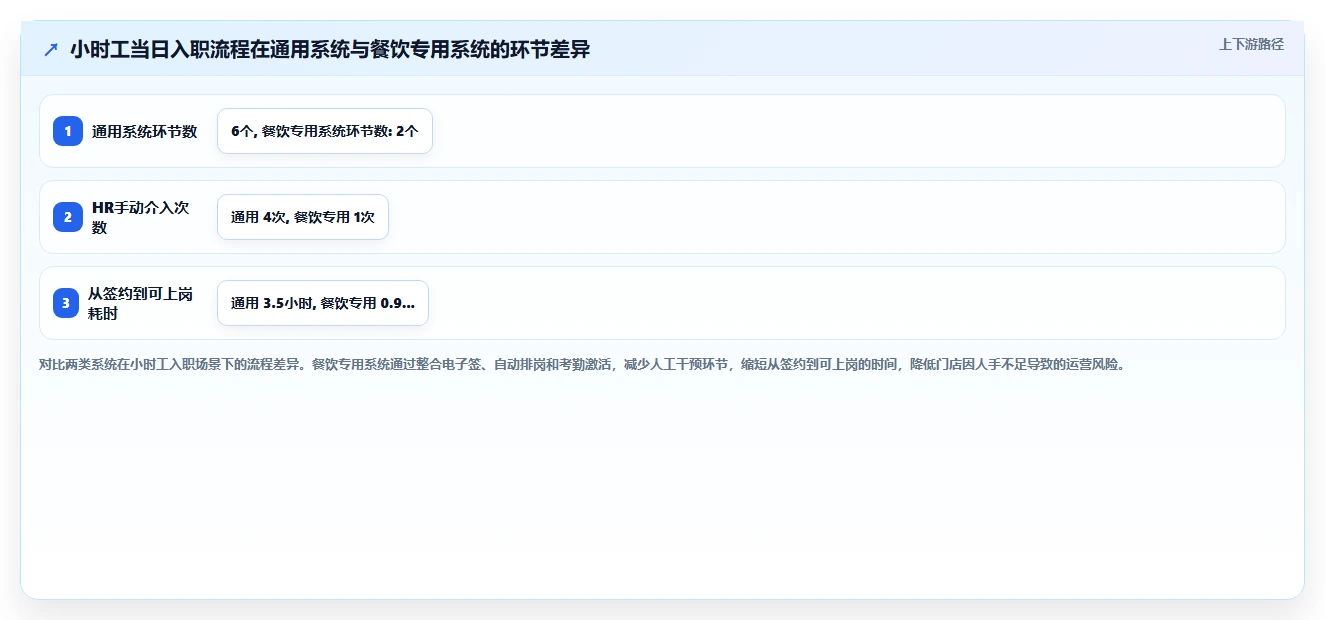
Task: Click the value chip 通用 4次, 餐饮专用 1次
Action: (303, 217)
